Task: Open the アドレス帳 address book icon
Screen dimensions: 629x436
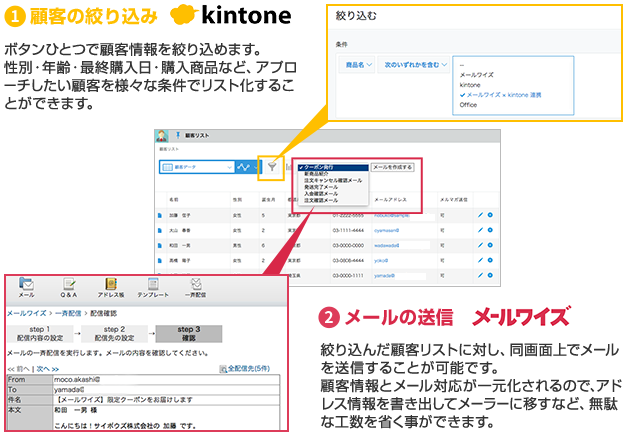Action: pyautogui.click(x=111, y=285)
